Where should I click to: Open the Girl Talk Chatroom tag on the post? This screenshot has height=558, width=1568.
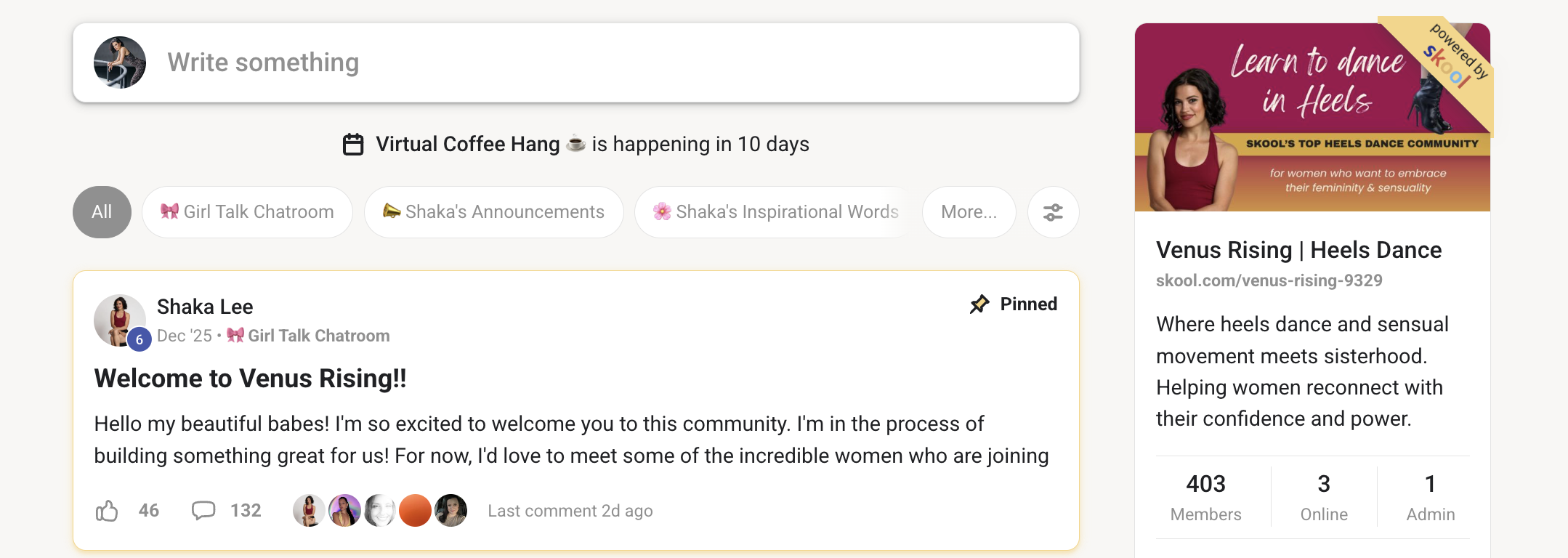[309, 336]
